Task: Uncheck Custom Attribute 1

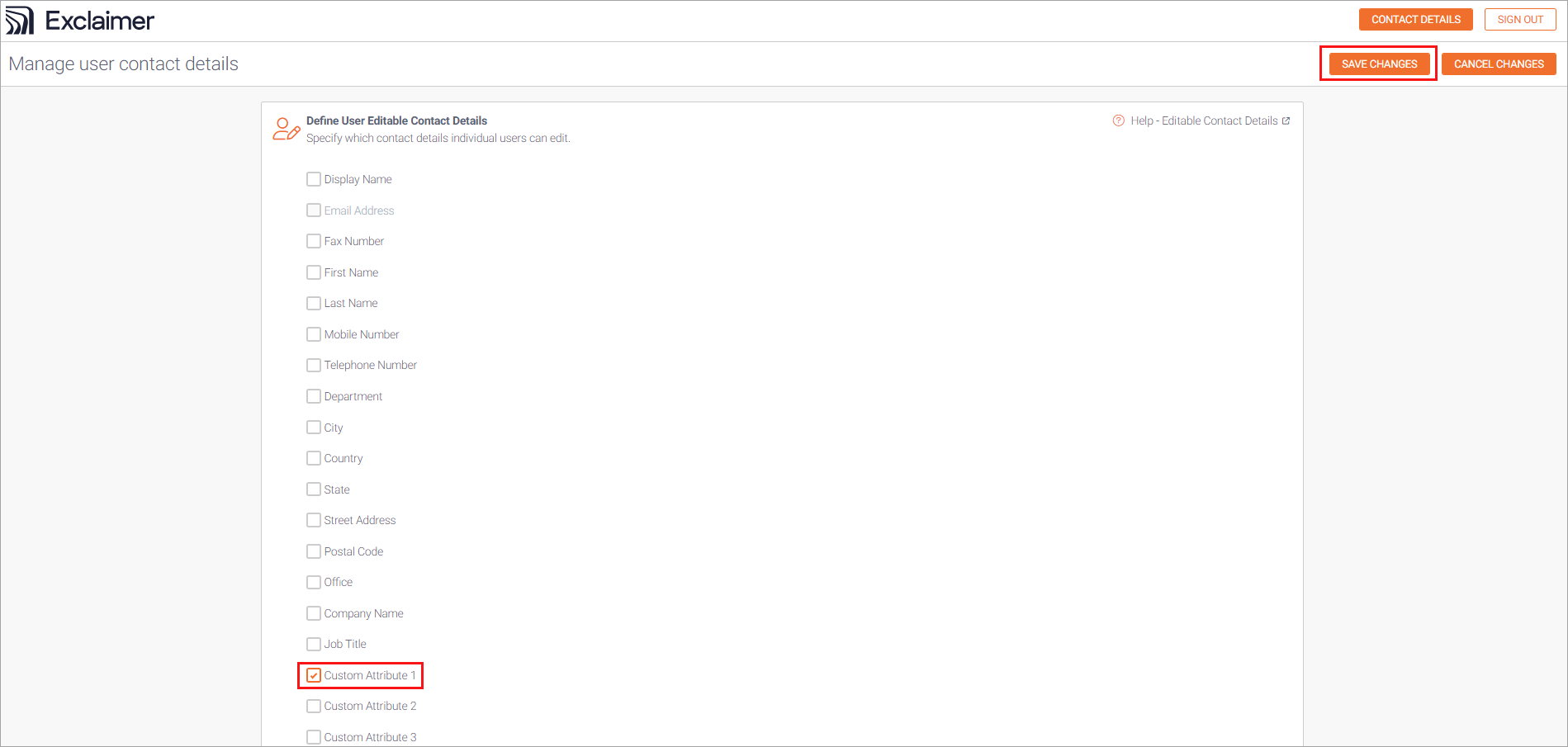Action: (314, 675)
